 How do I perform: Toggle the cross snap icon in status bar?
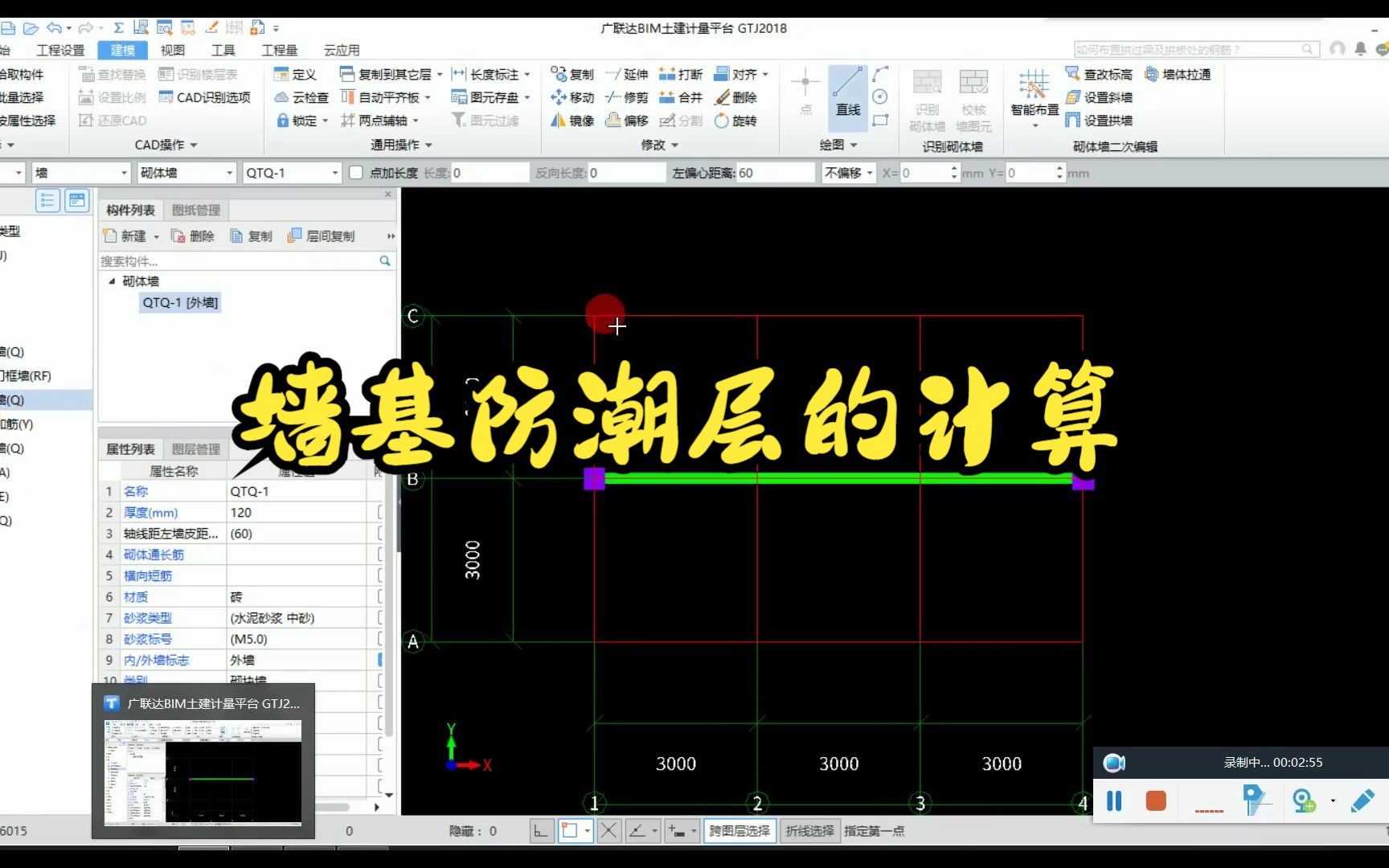point(609,831)
